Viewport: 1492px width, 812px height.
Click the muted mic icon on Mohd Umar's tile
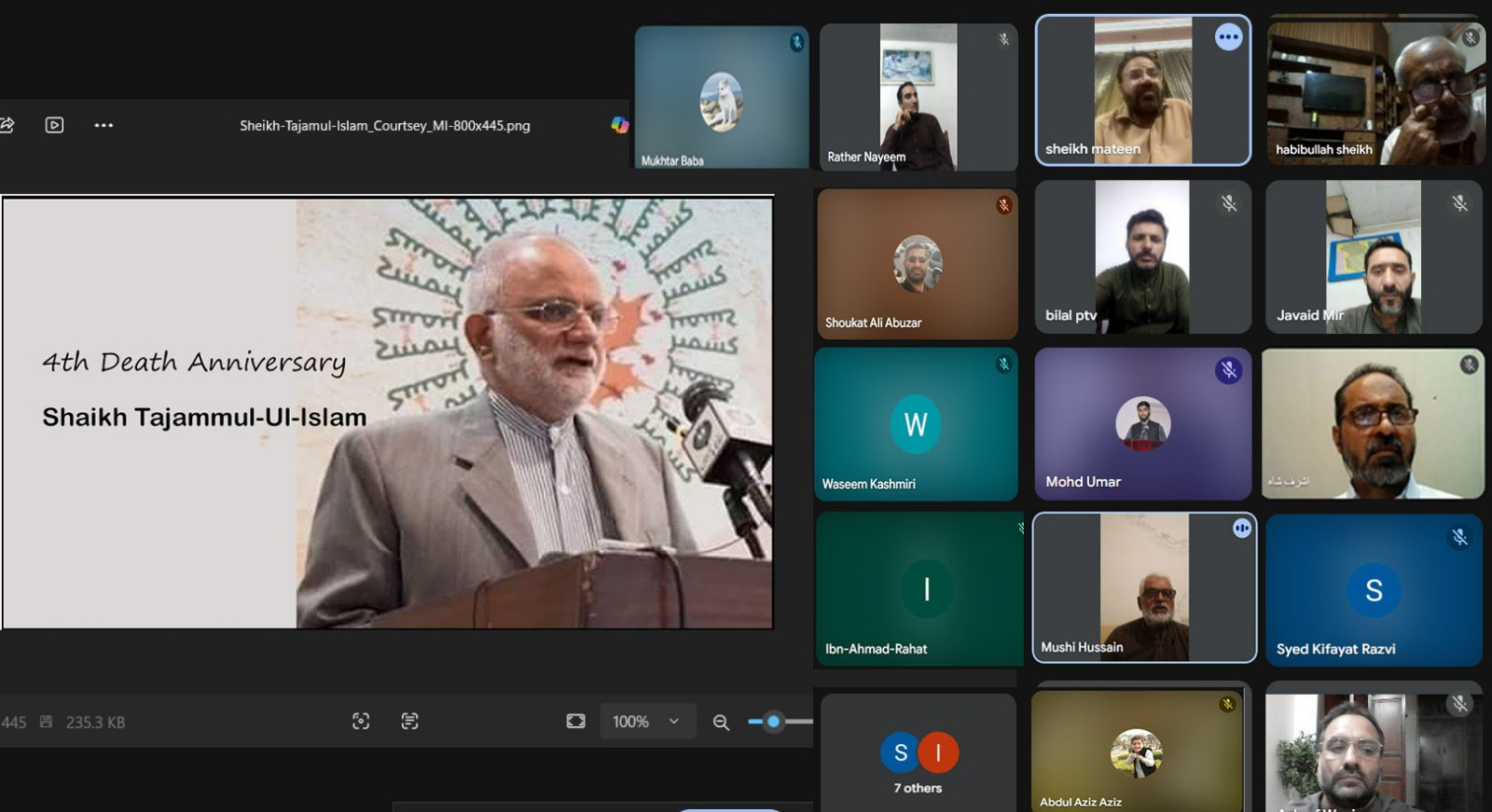click(1228, 370)
